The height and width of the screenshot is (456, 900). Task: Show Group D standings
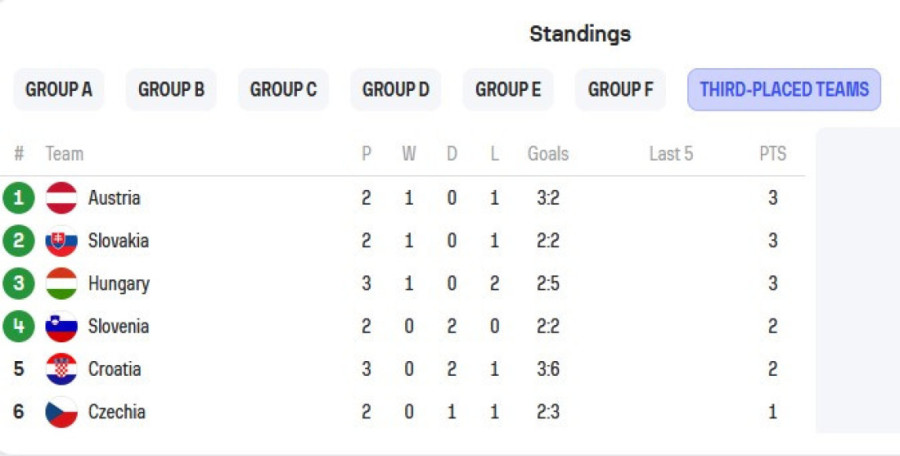(396, 90)
